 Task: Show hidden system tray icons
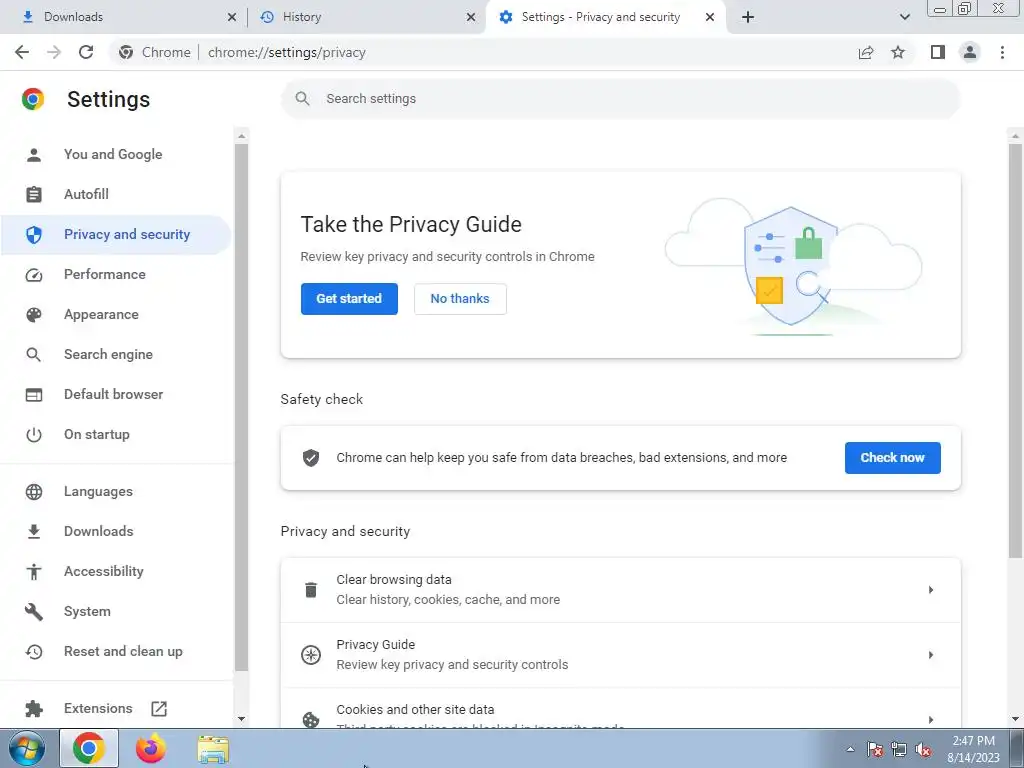[850, 749]
